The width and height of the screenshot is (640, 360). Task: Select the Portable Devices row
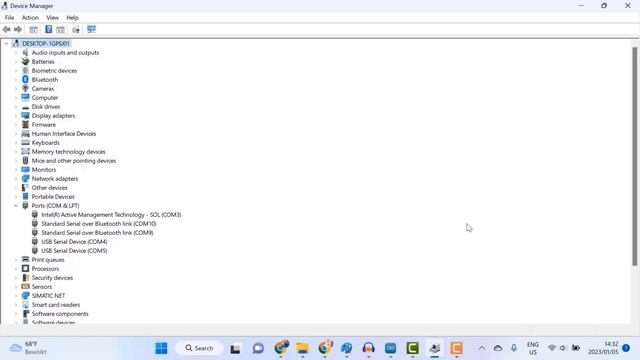click(53, 197)
